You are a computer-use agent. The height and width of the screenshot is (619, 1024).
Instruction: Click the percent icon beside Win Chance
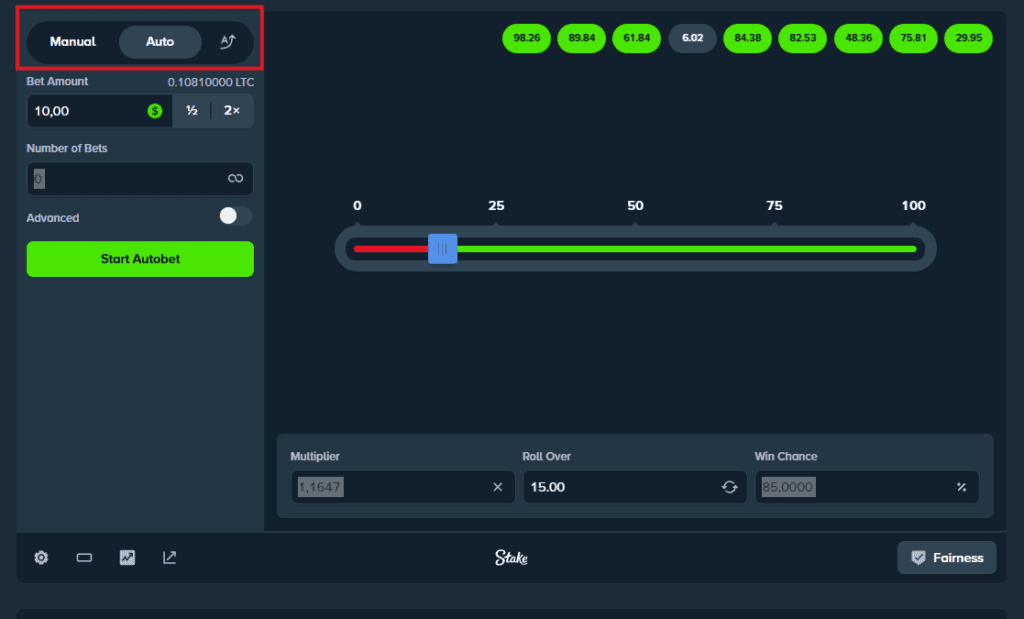coord(961,487)
